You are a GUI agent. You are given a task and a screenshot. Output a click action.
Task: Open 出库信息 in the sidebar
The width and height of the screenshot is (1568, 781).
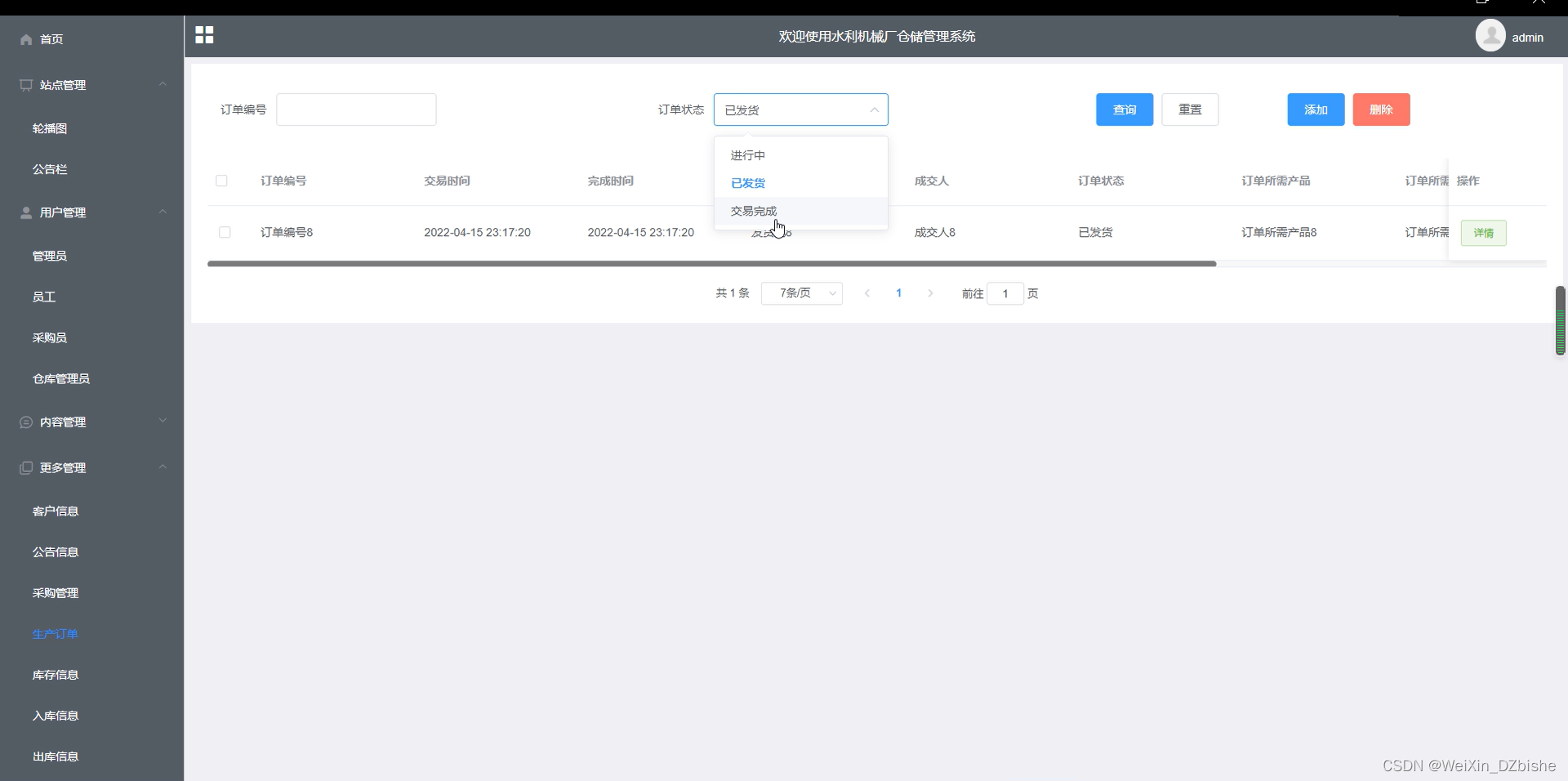[x=56, y=756]
